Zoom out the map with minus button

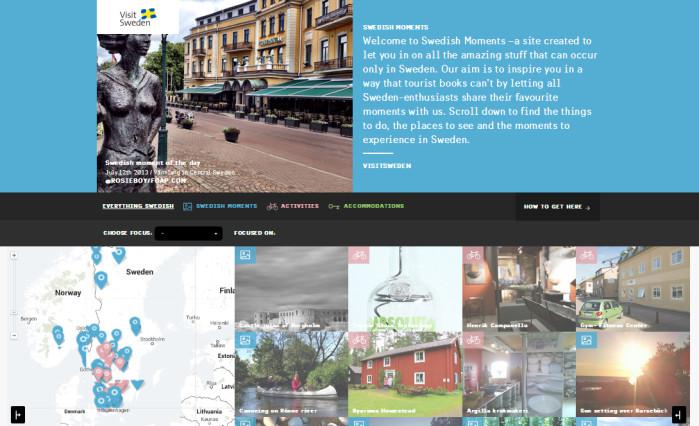pos(14,335)
